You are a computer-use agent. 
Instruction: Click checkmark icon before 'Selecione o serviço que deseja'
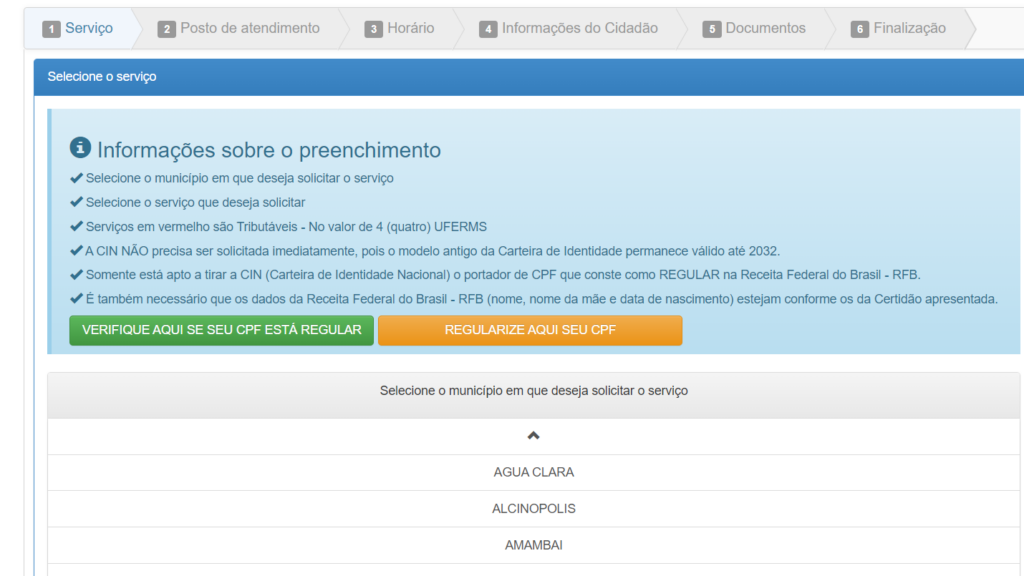pos(76,202)
